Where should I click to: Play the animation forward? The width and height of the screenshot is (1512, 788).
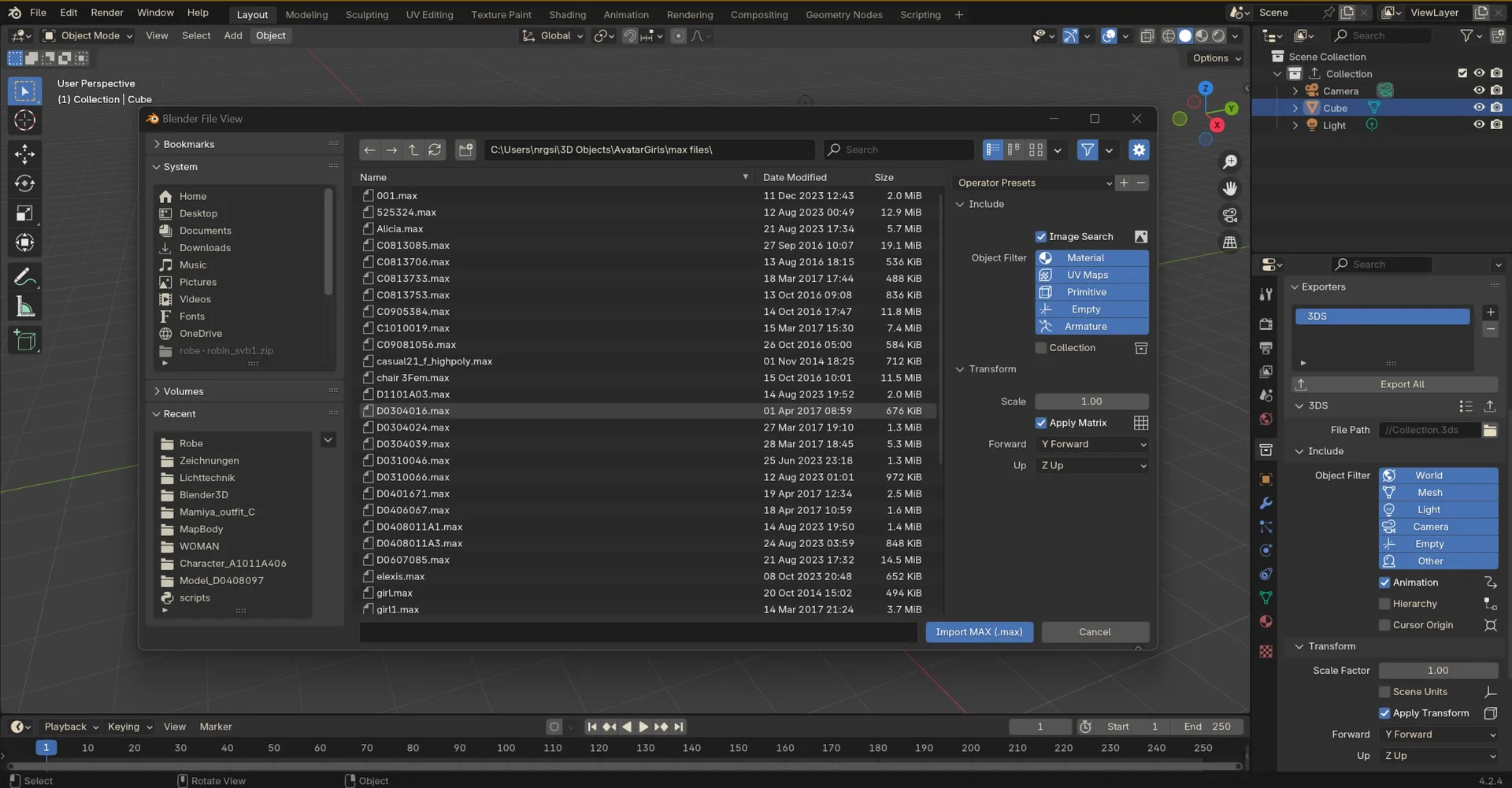point(643,727)
